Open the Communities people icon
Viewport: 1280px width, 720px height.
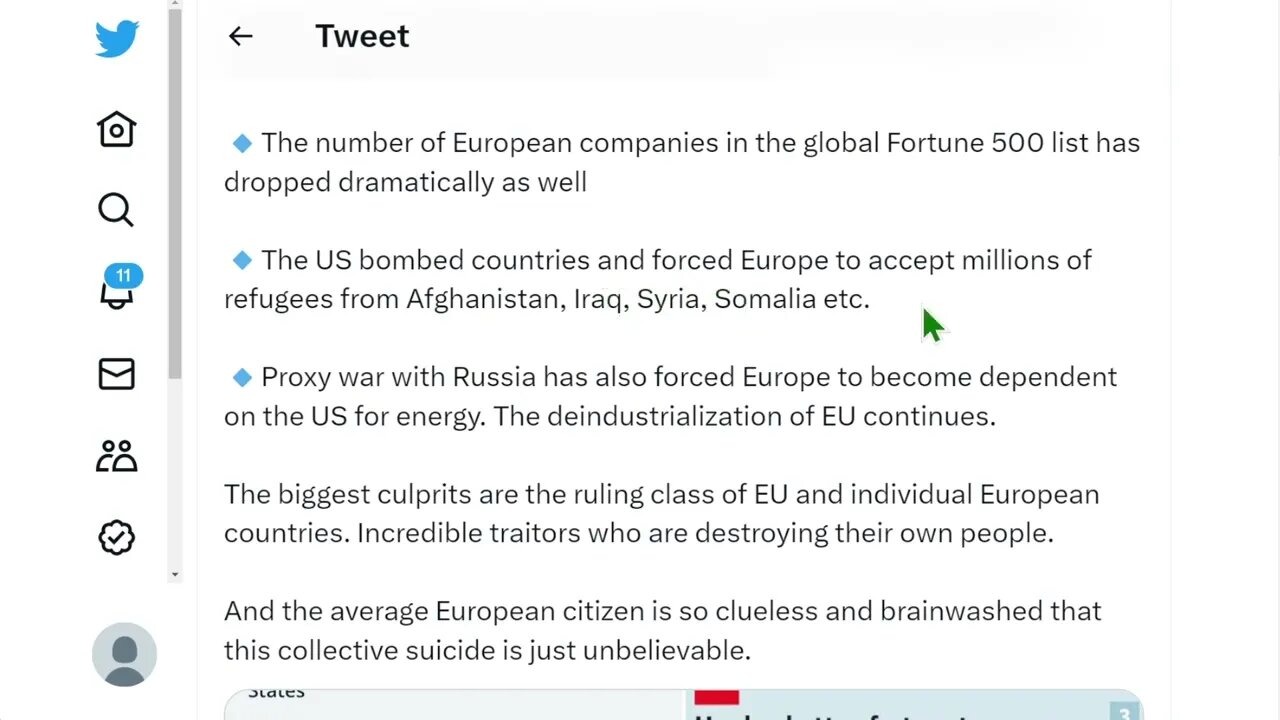[116, 456]
